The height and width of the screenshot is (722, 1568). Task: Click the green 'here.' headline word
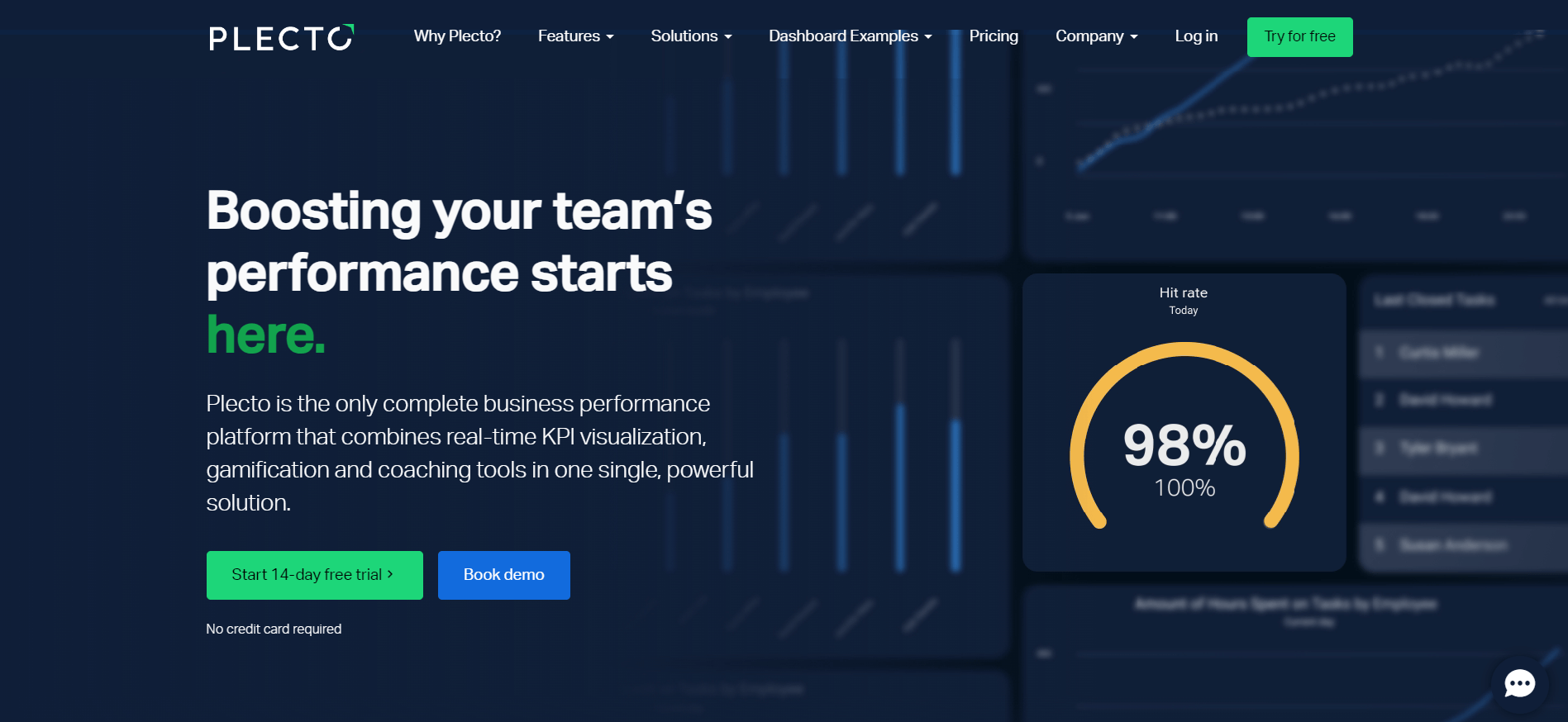tap(266, 335)
